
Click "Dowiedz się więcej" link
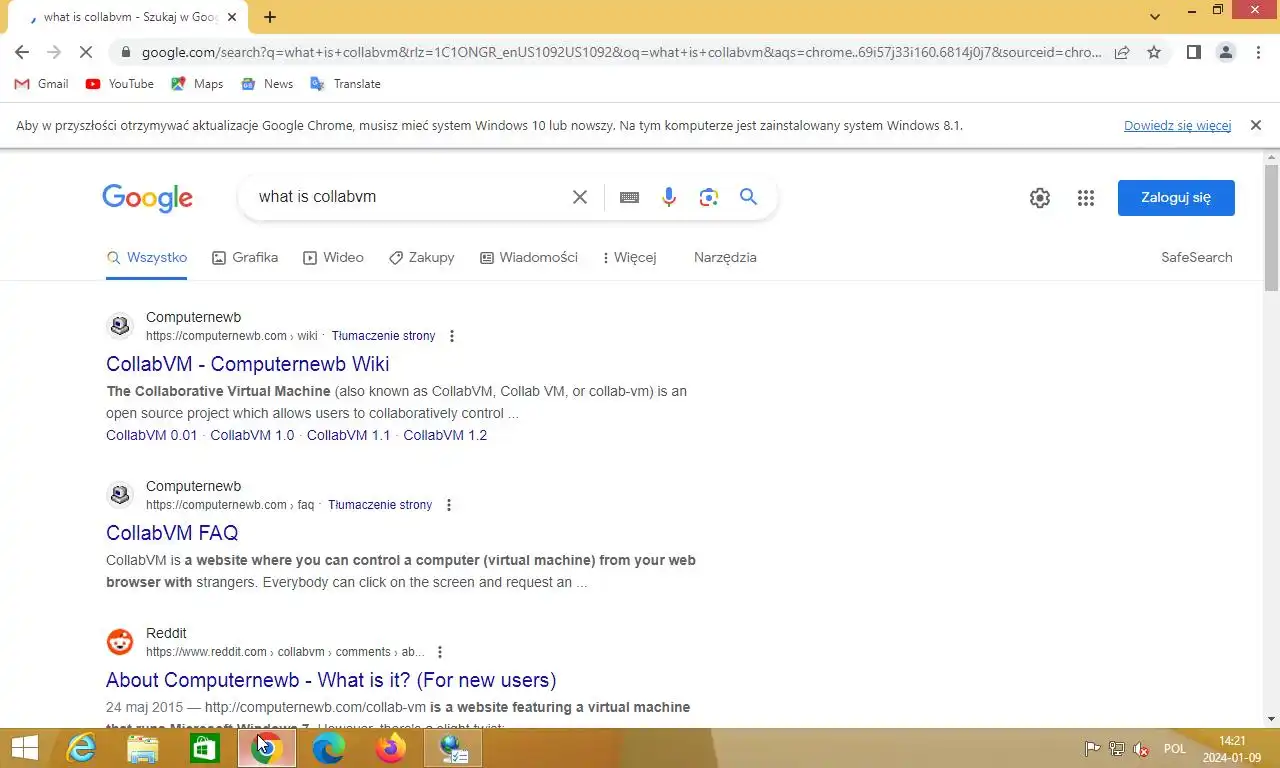pos(1177,126)
